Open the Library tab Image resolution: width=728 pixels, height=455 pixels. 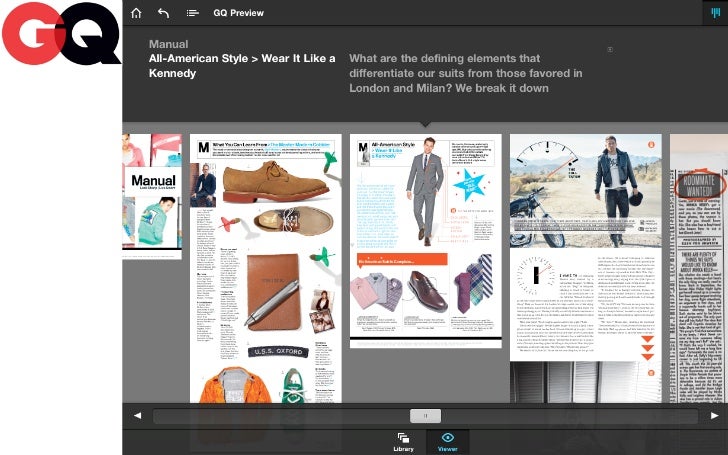(403, 442)
